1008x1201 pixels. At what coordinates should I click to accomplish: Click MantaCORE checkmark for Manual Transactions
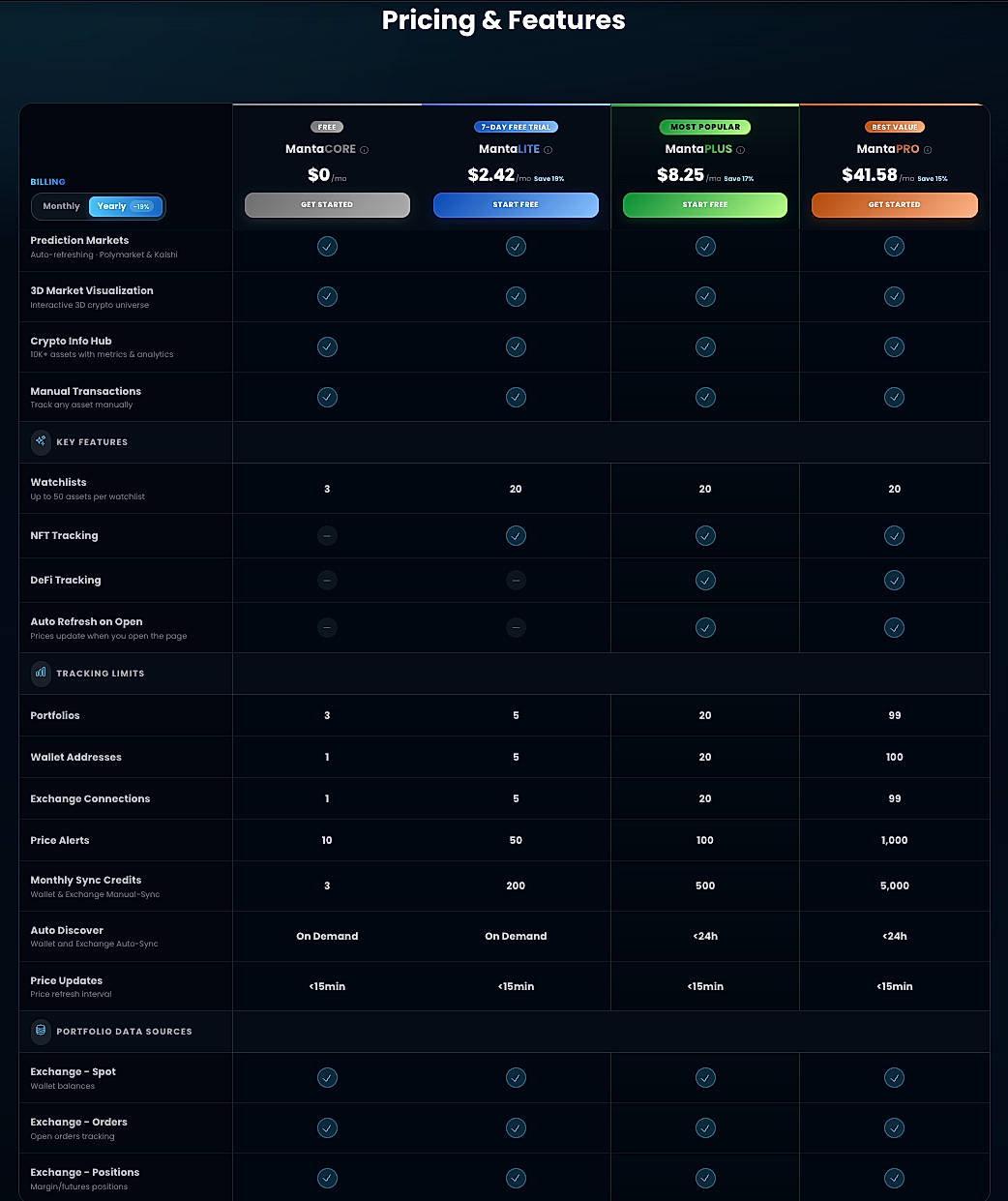(x=327, y=397)
